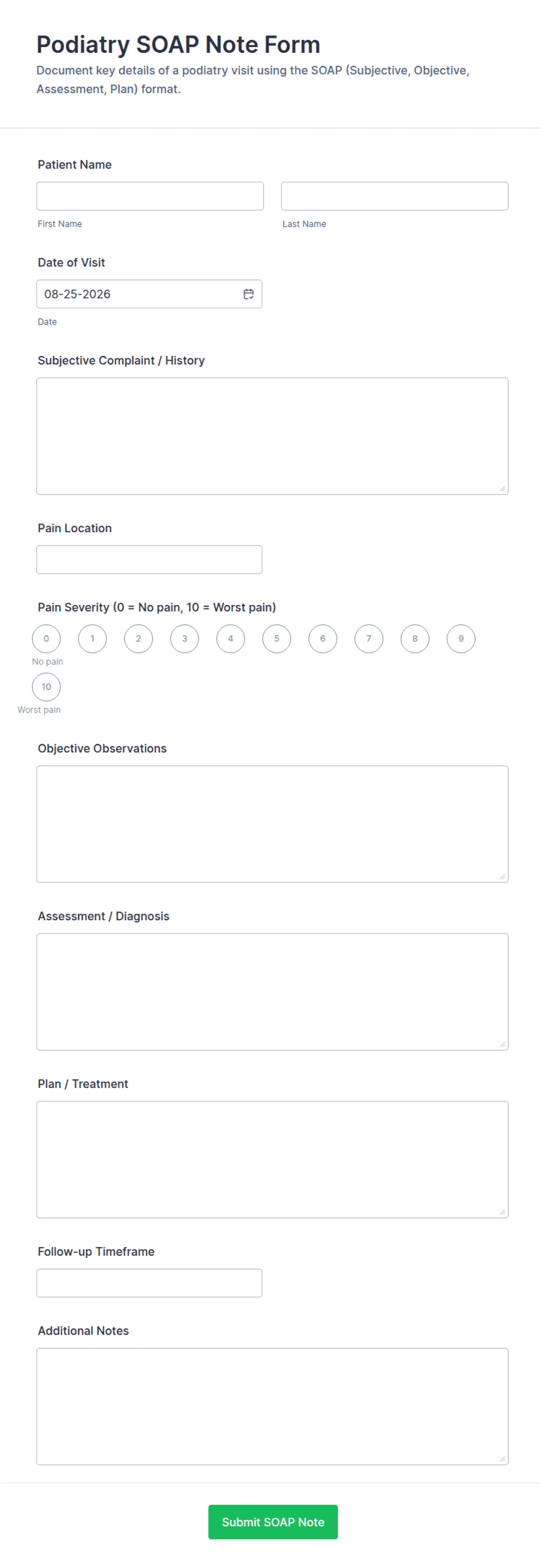
Task: Select pain severity 10 (Worst pain)
Action: pyautogui.click(x=46, y=687)
